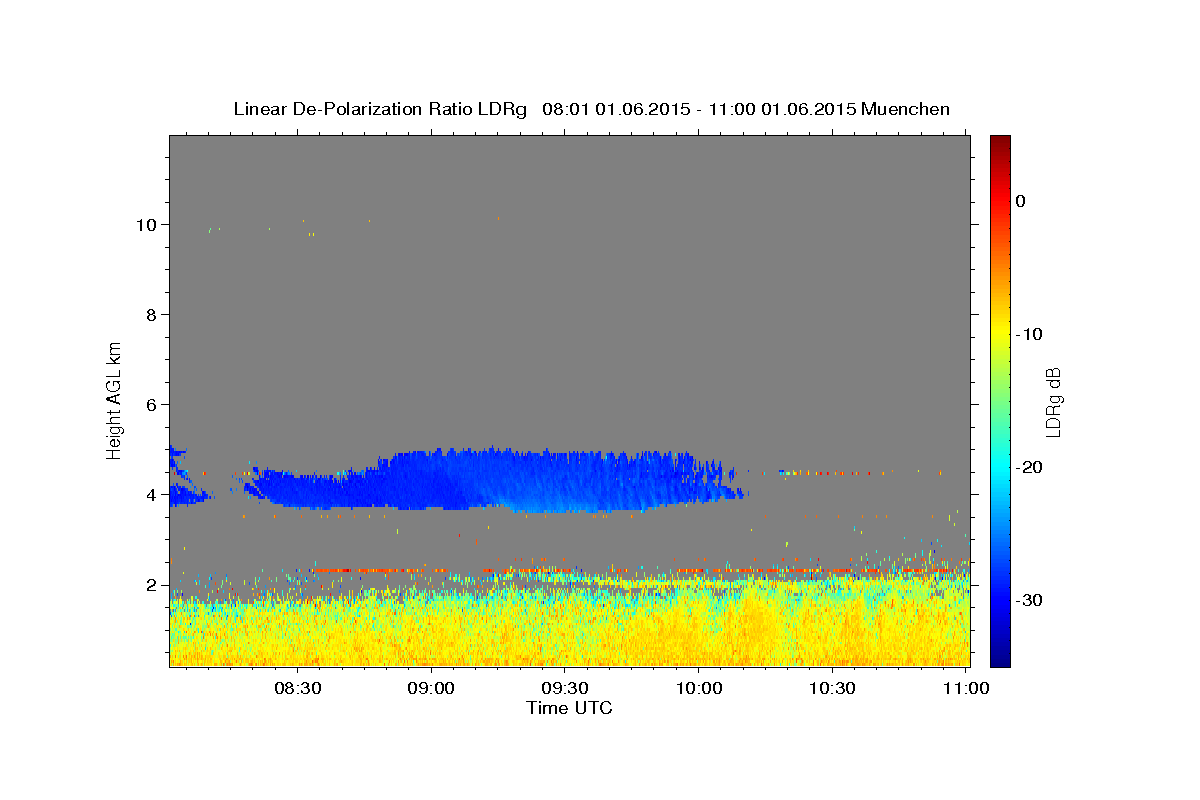Click the "Time UTC" axis label
This screenshot has width=1200, height=800.
tap(569, 708)
